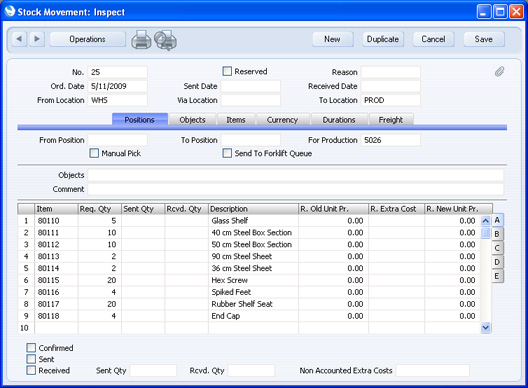Click the Via Location field
This screenshot has width=528, height=388.
point(251,100)
